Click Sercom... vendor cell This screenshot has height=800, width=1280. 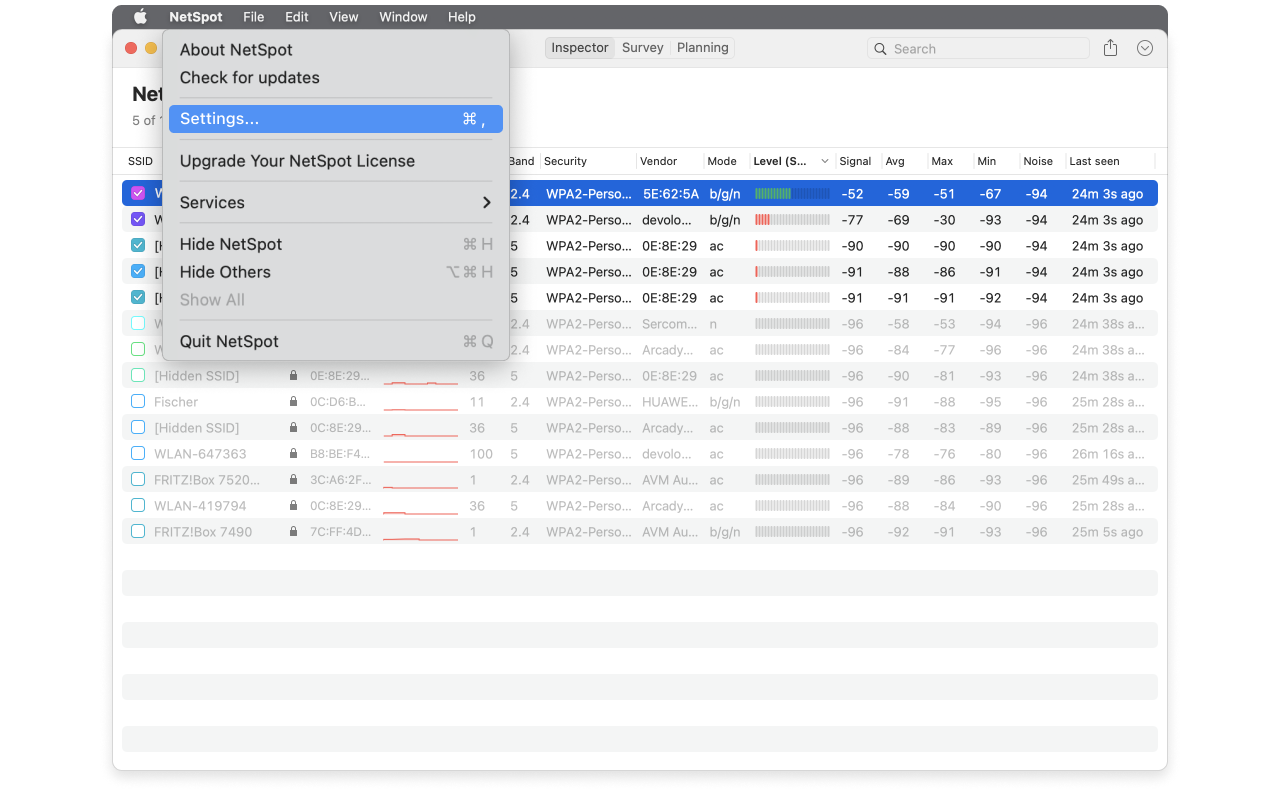click(670, 324)
